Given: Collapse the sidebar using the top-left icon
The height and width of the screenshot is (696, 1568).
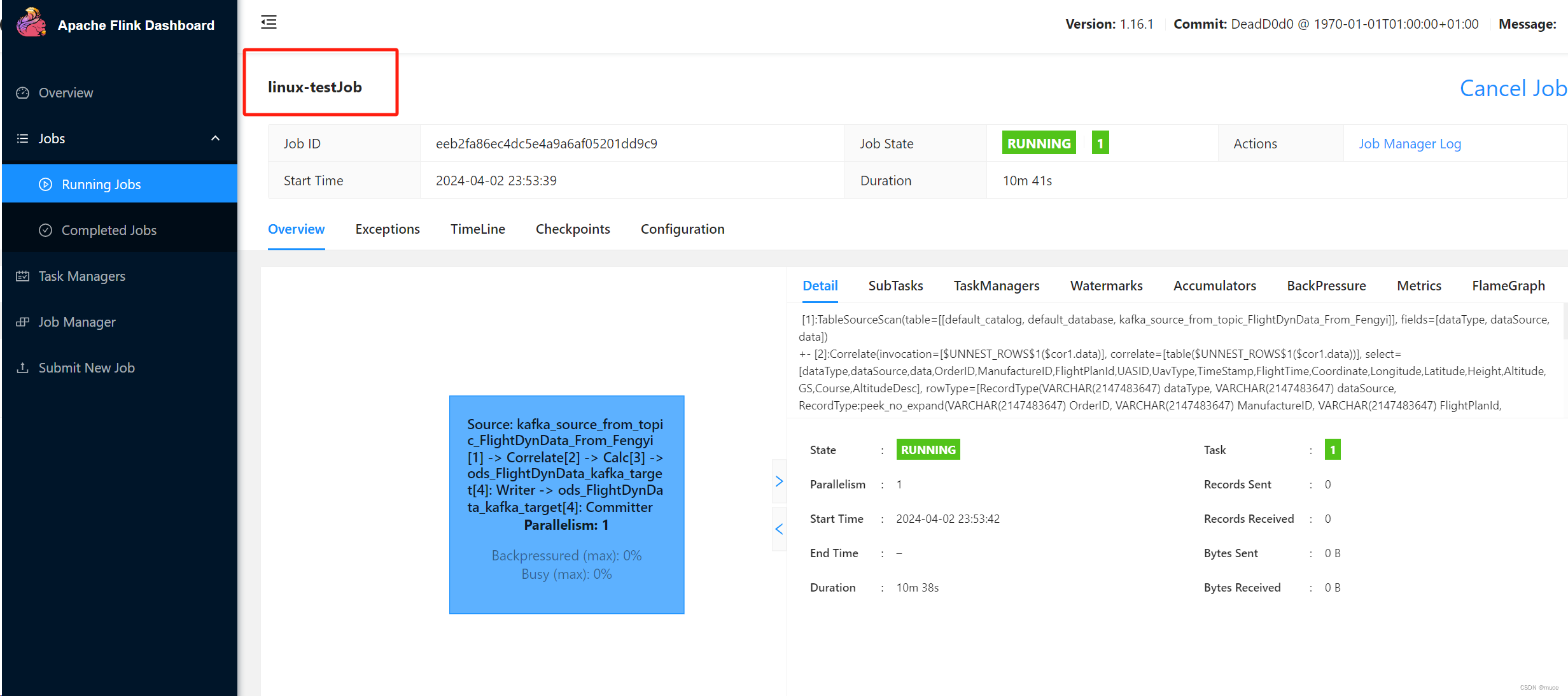Looking at the screenshot, I should click(269, 22).
